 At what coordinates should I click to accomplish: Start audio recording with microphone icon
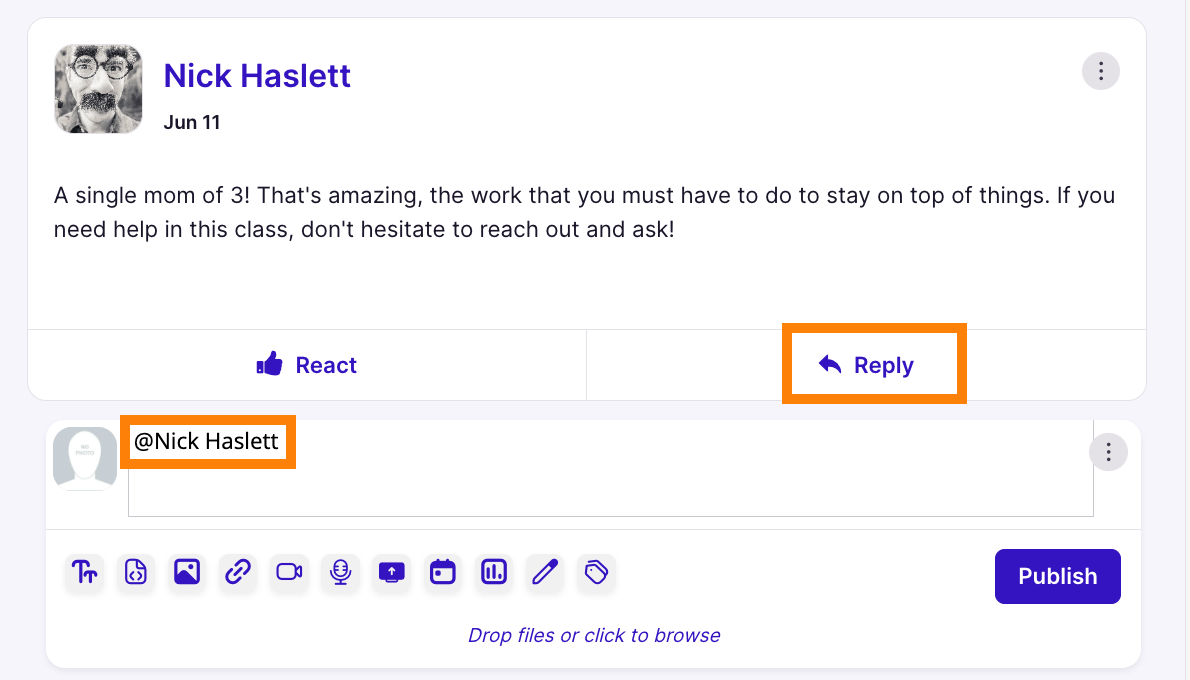pyautogui.click(x=341, y=572)
